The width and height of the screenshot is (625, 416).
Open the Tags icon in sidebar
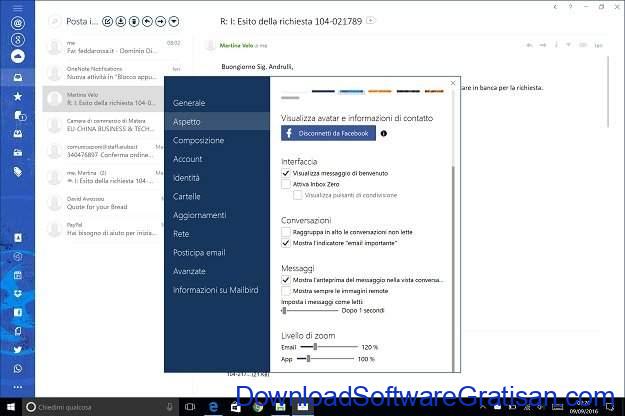point(18,172)
